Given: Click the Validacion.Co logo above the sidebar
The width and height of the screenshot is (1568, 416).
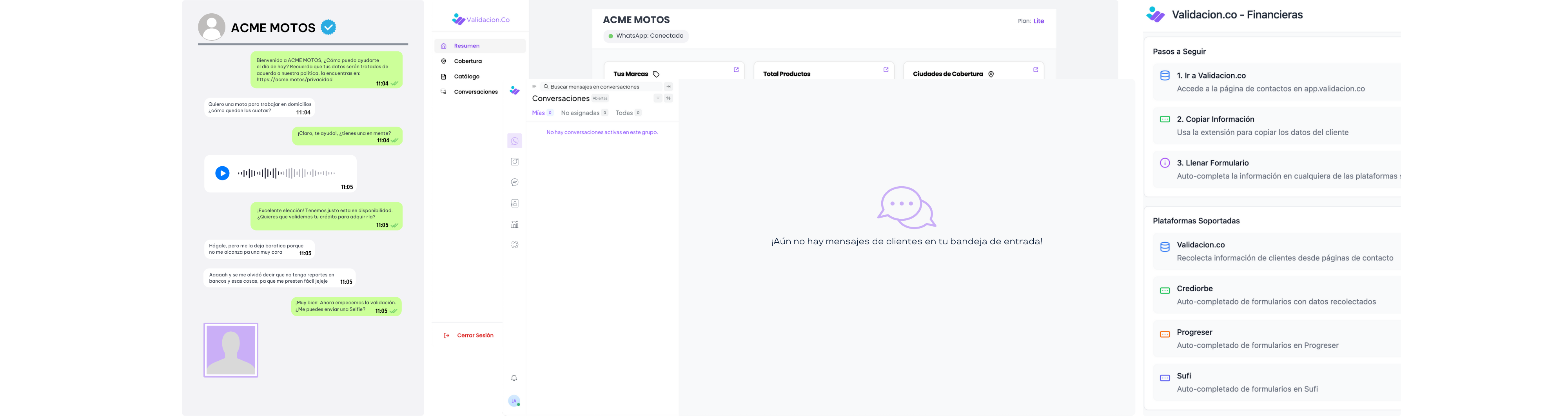Looking at the screenshot, I should pos(481,20).
